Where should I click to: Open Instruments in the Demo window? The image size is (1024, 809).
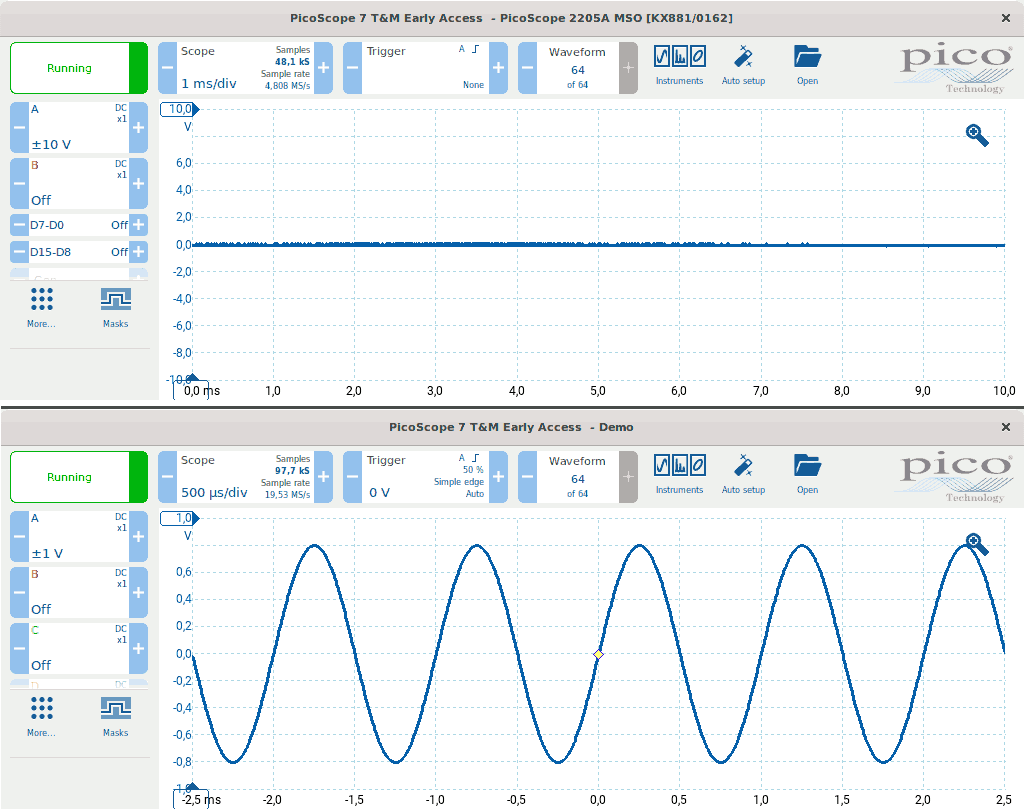[x=679, y=475]
